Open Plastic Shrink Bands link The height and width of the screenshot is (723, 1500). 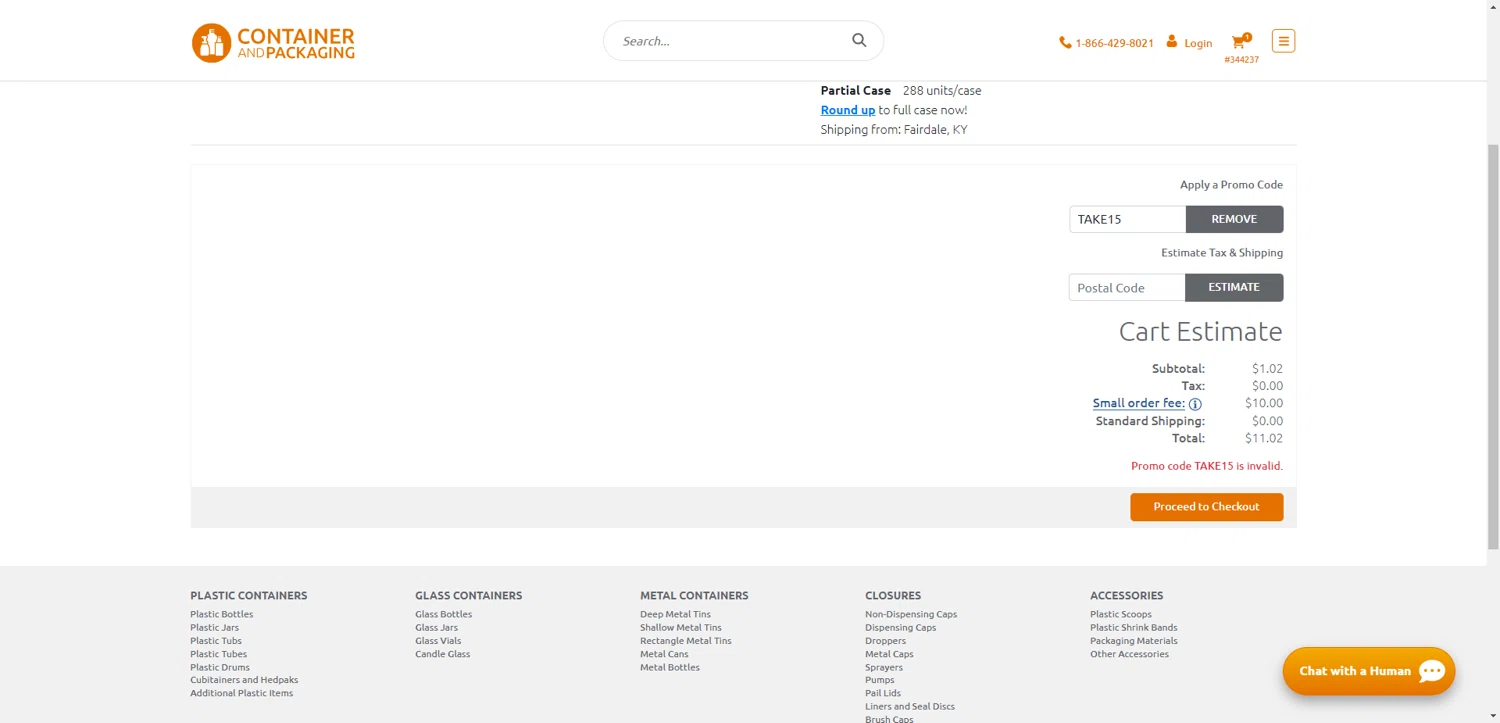1134,627
